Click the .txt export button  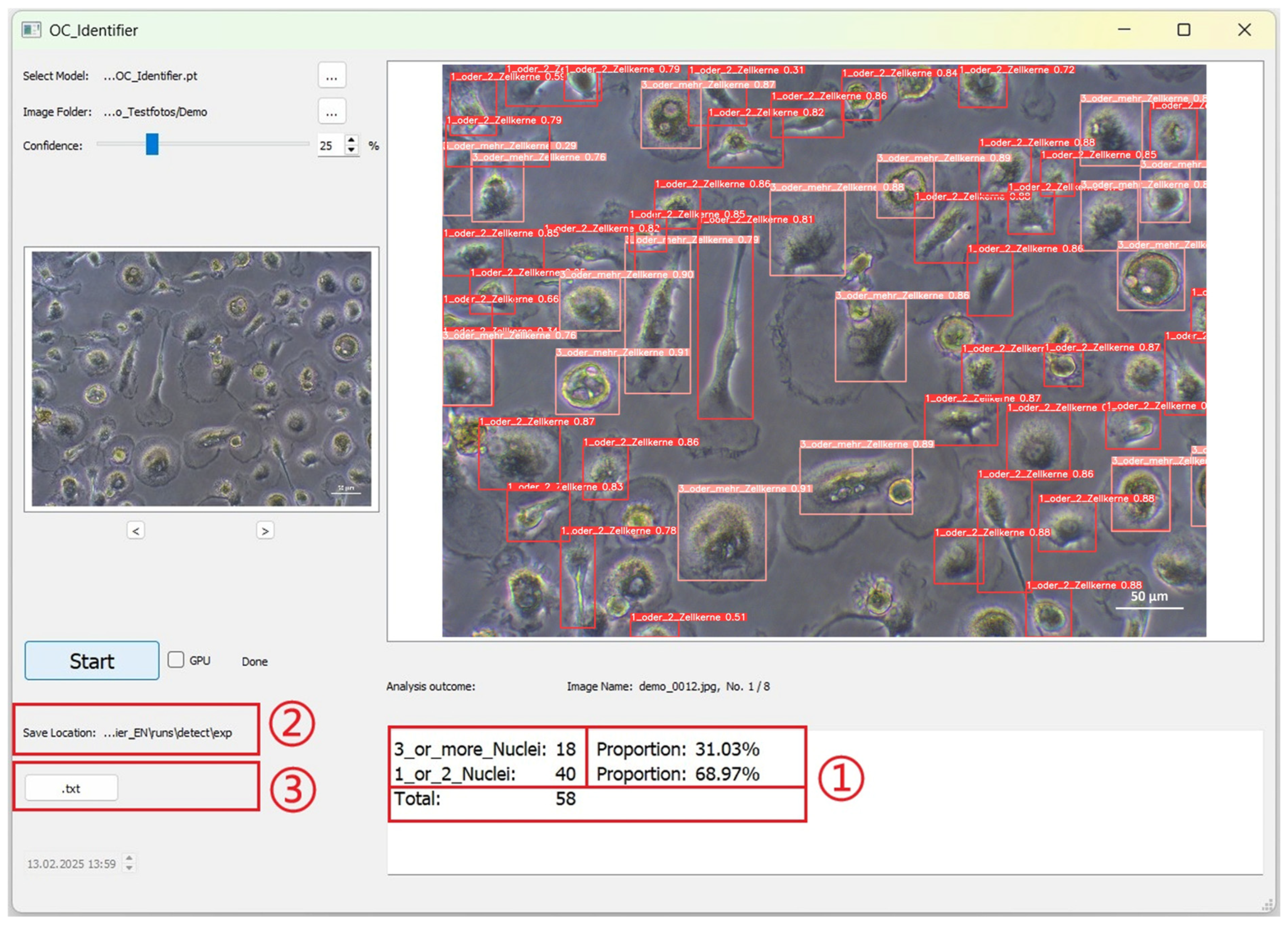tap(72, 788)
